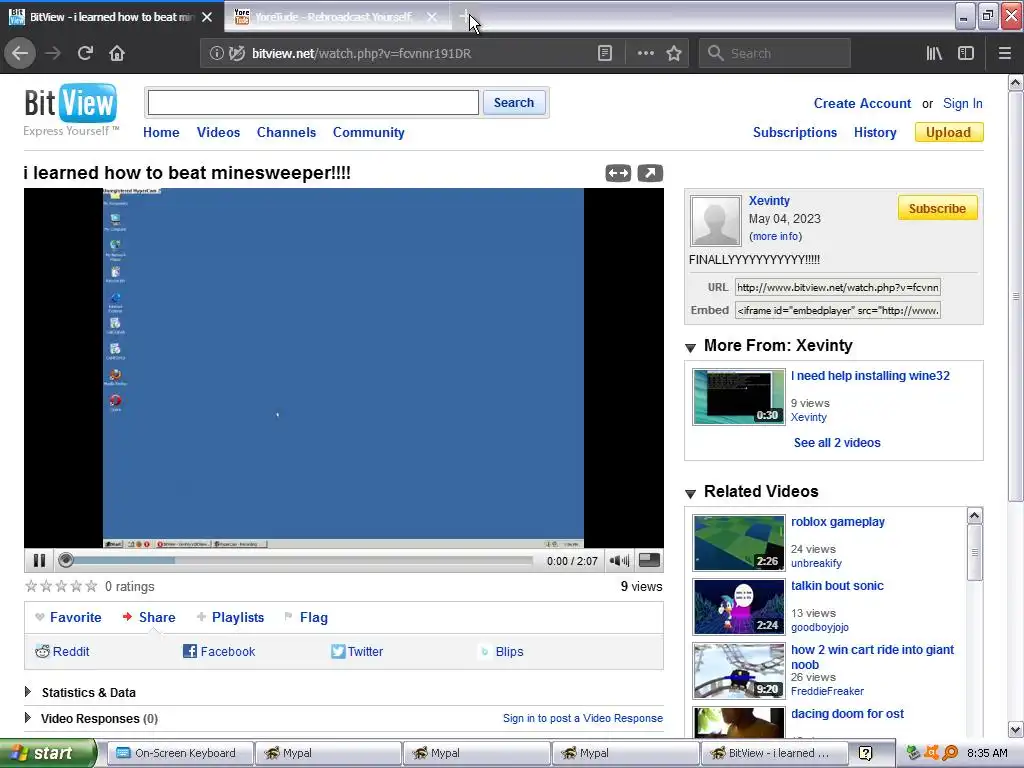This screenshot has width=1024, height=768.
Task: Collapse the Related Videos section
Action: point(690,494)
